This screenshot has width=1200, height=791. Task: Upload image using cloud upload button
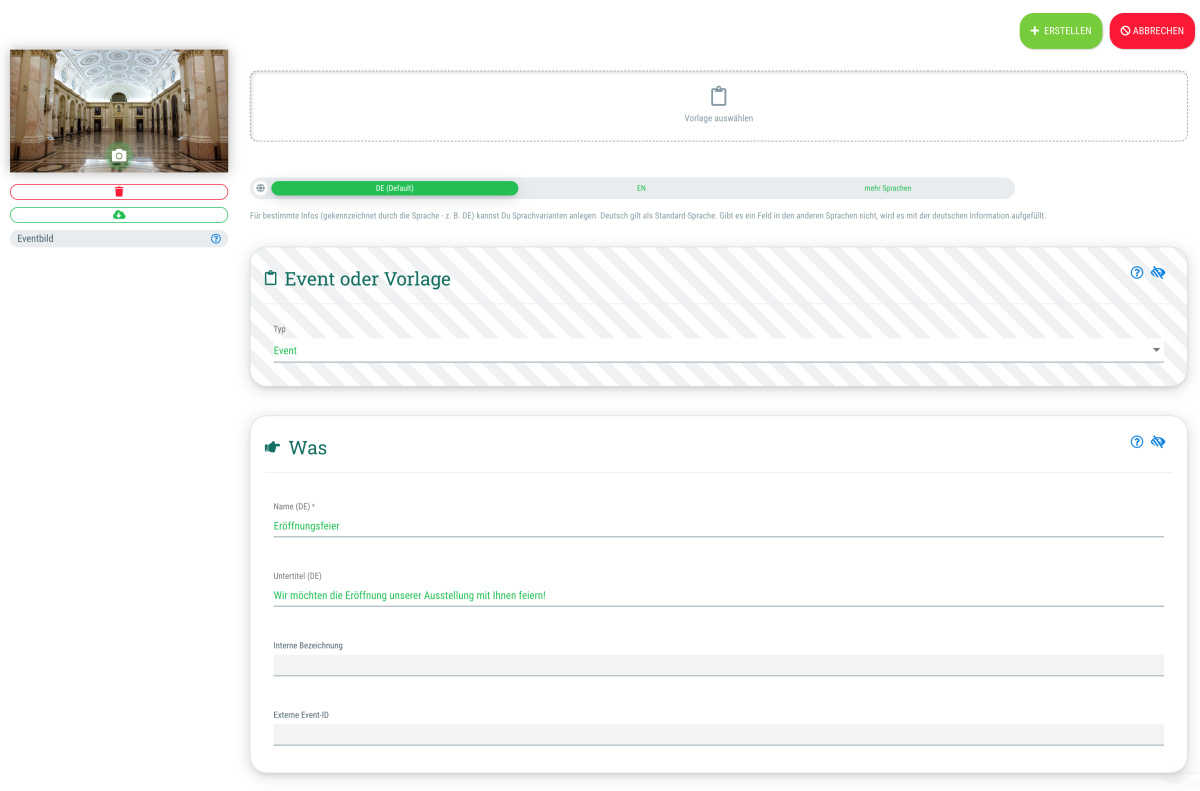(119, 215)
